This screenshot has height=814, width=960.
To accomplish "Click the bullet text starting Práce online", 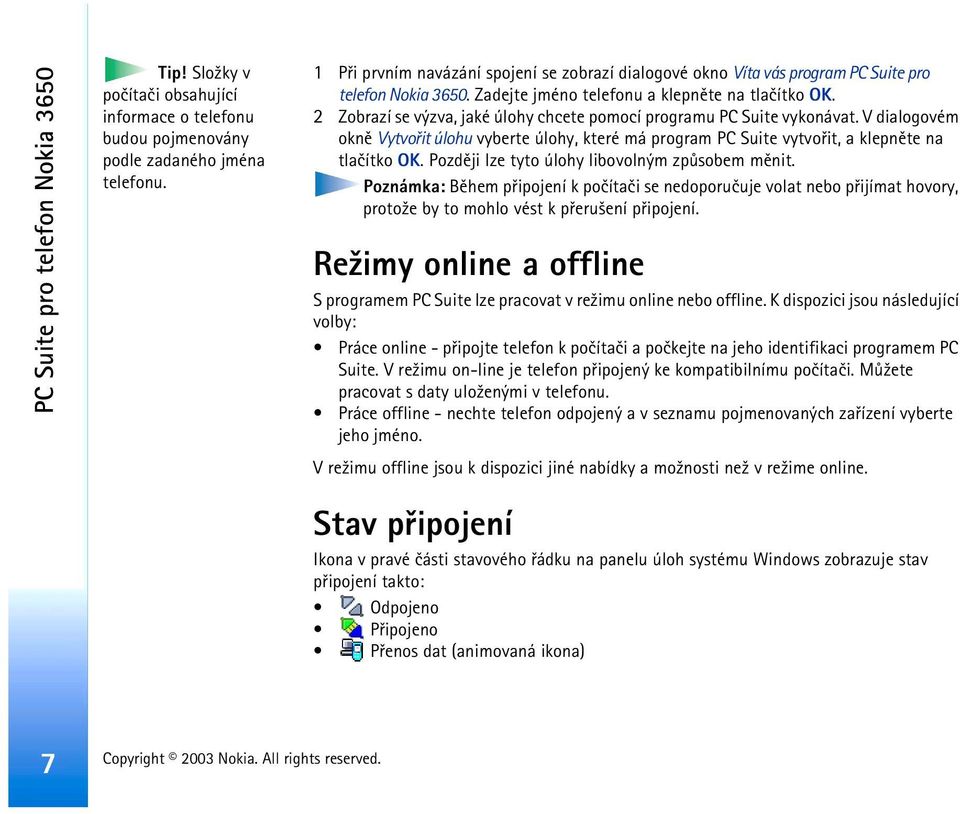I will [648, 370].
